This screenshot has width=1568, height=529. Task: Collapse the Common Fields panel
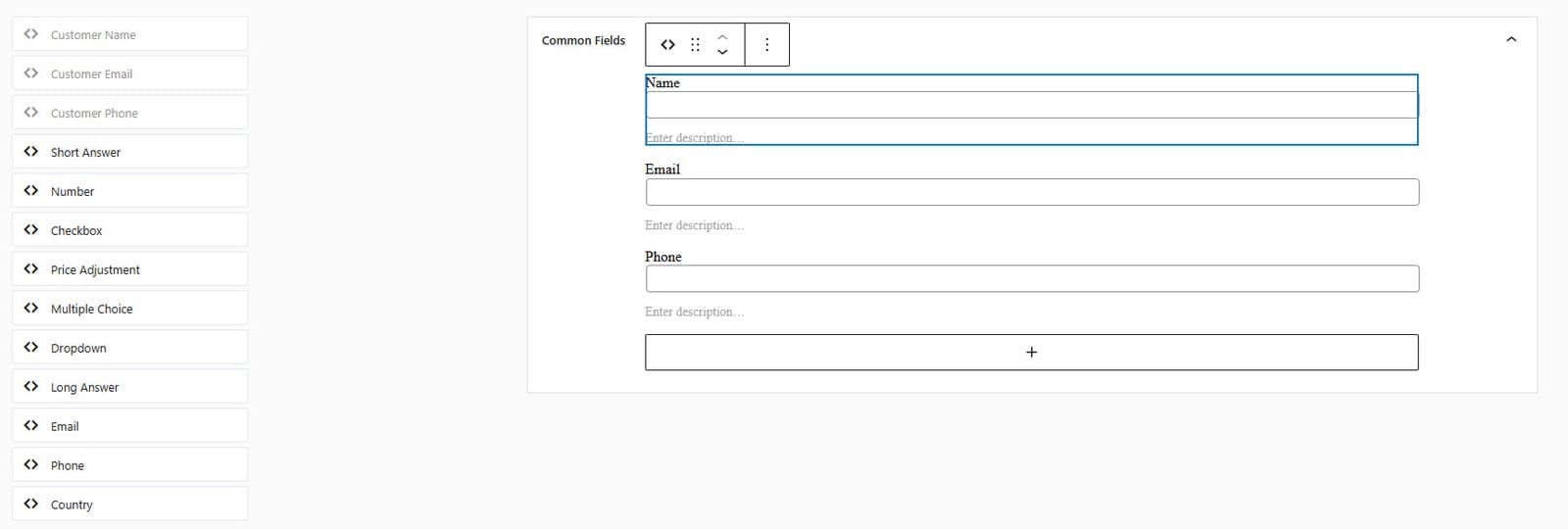[1511, 40]
